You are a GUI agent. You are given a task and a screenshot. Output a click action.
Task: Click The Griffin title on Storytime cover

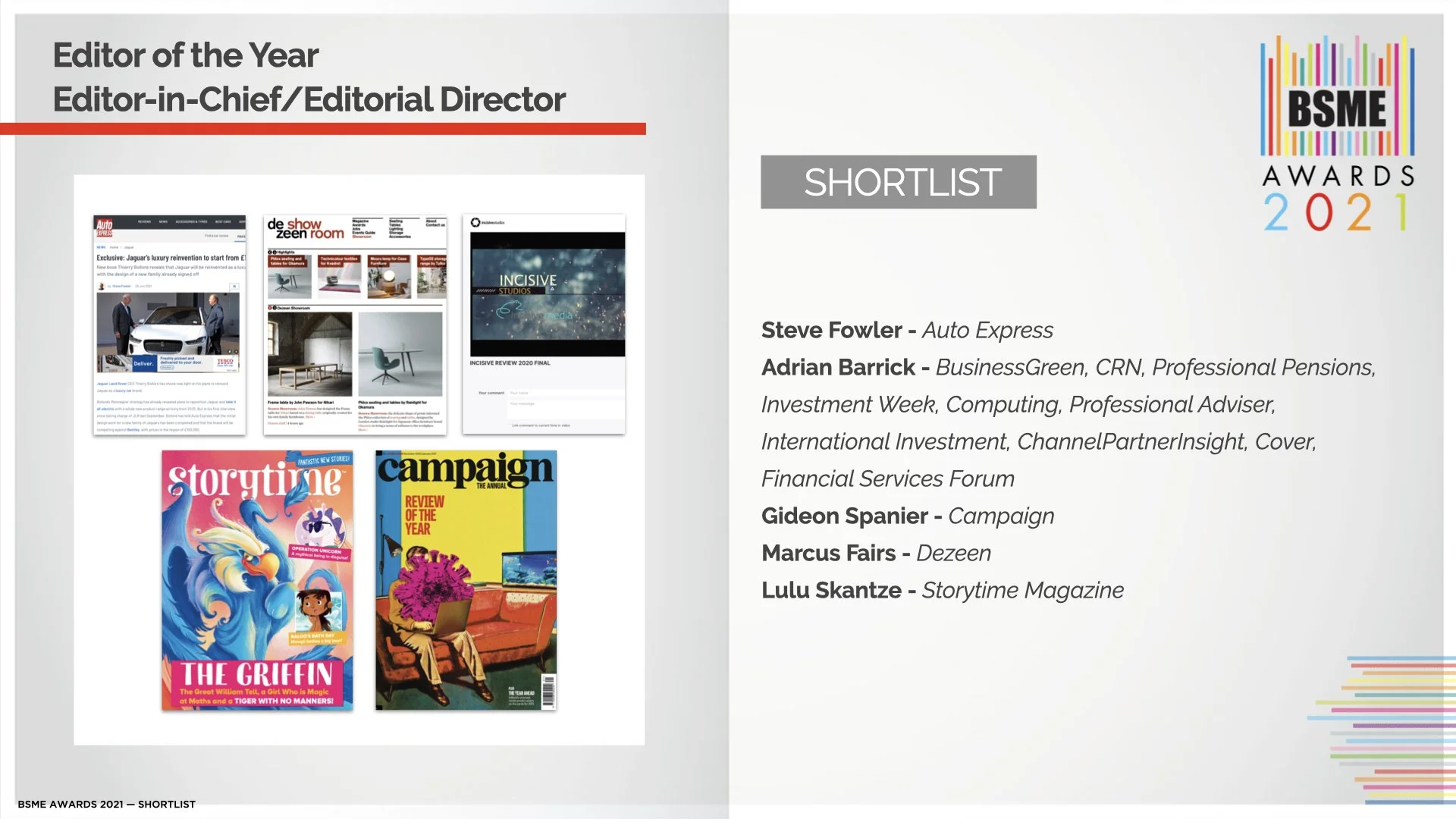(256, 673)
